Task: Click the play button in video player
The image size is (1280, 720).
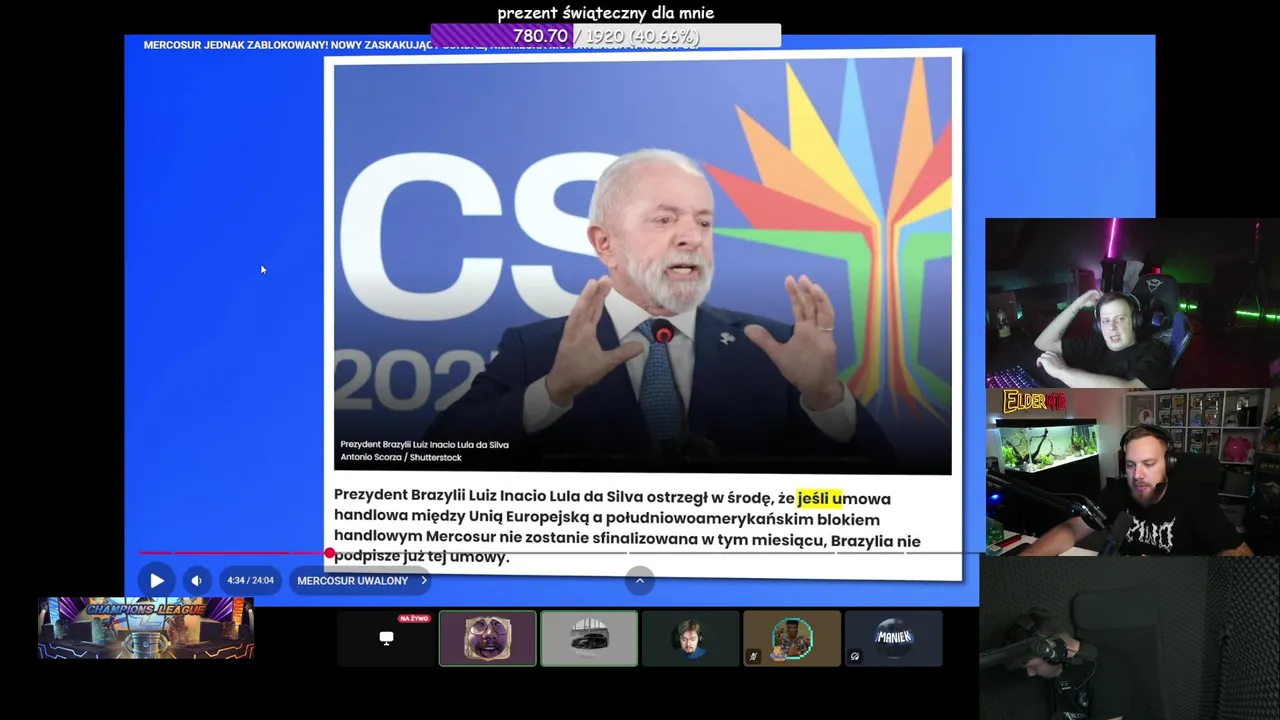Action: pyautogui.click(x=157, y=580)
